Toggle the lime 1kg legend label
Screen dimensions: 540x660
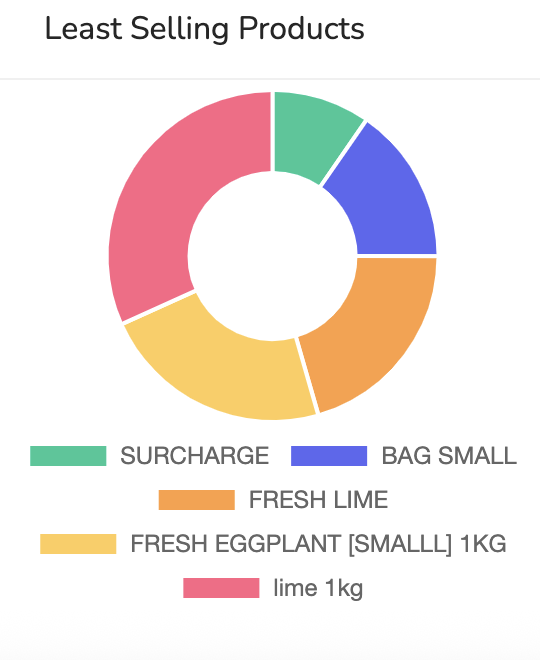point(318,588)
